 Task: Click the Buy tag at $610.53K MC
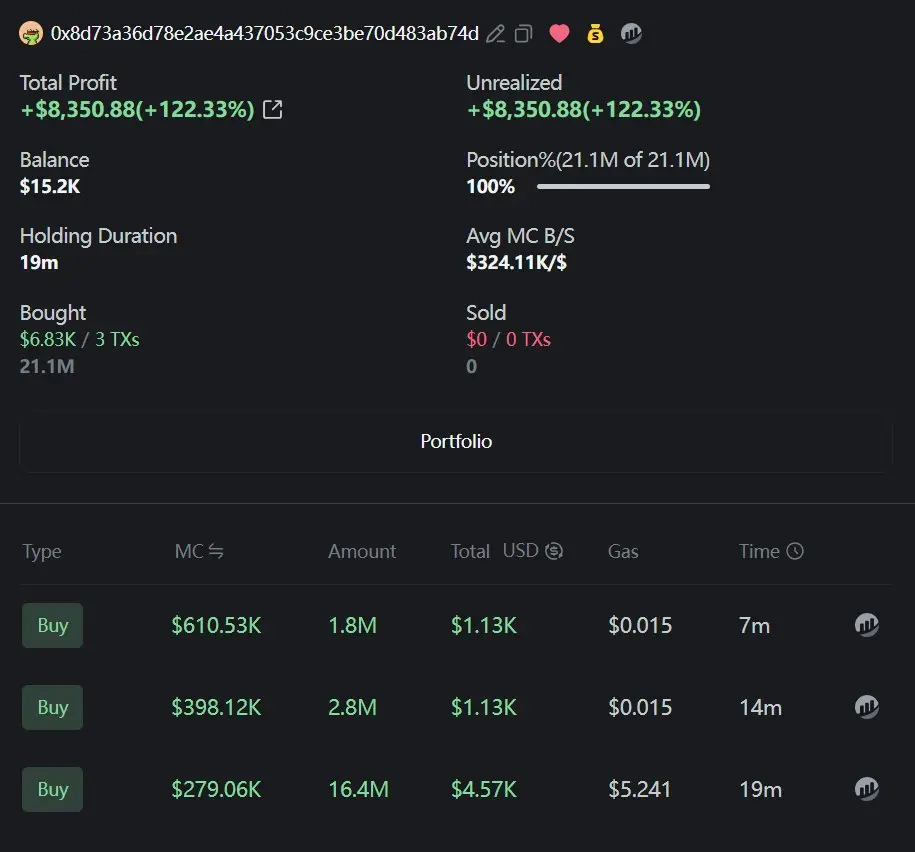tap(53, 626)
